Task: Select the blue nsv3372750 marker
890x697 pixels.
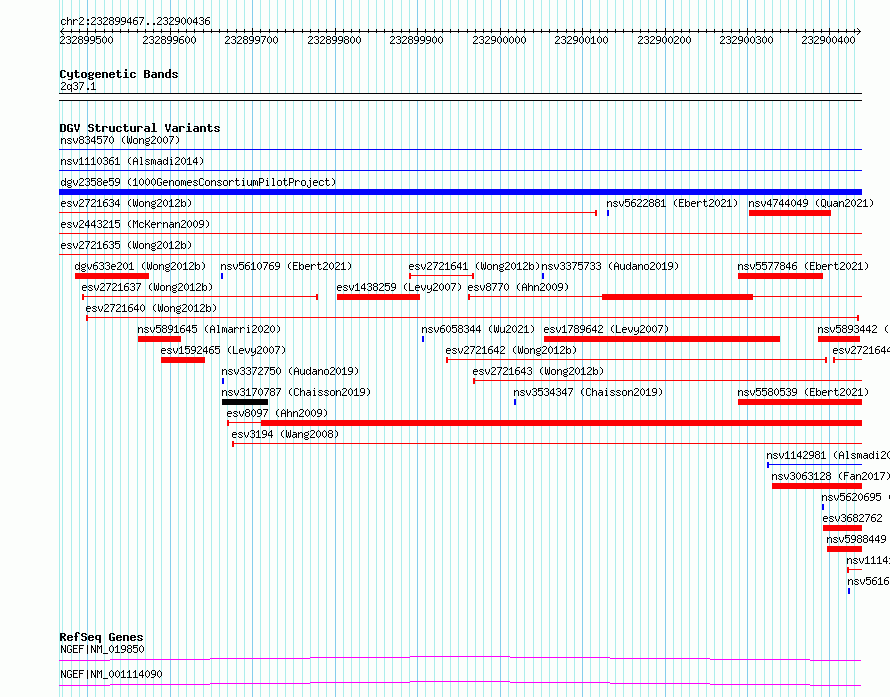Action: [x=223, y=381]
